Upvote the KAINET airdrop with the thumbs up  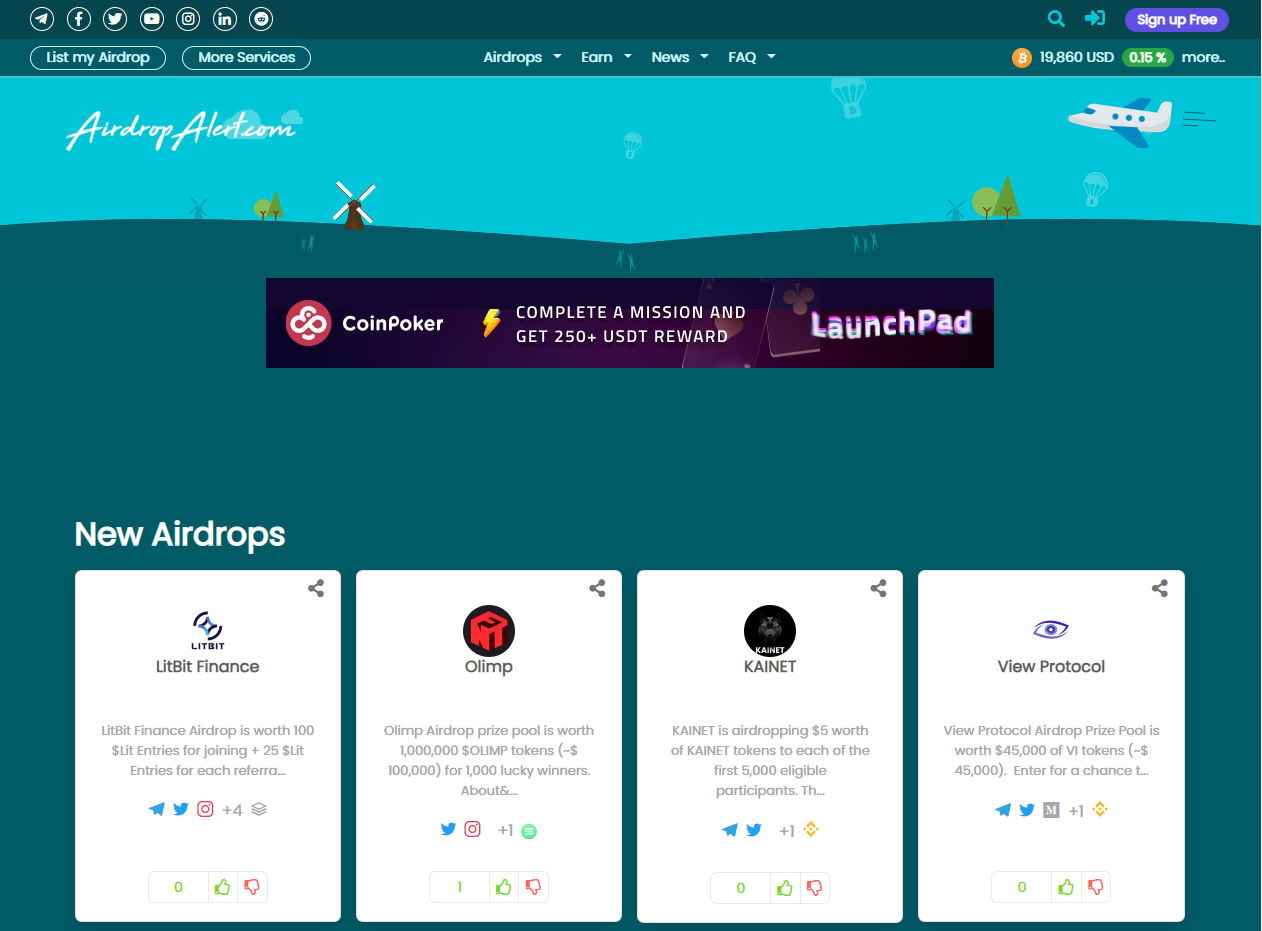tap(785, 887)
